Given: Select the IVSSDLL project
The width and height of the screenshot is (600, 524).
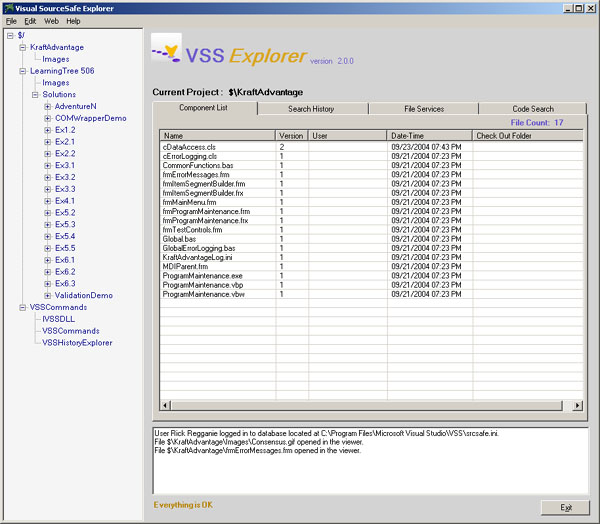Looking at the screenshot, I should coord(58,319).
